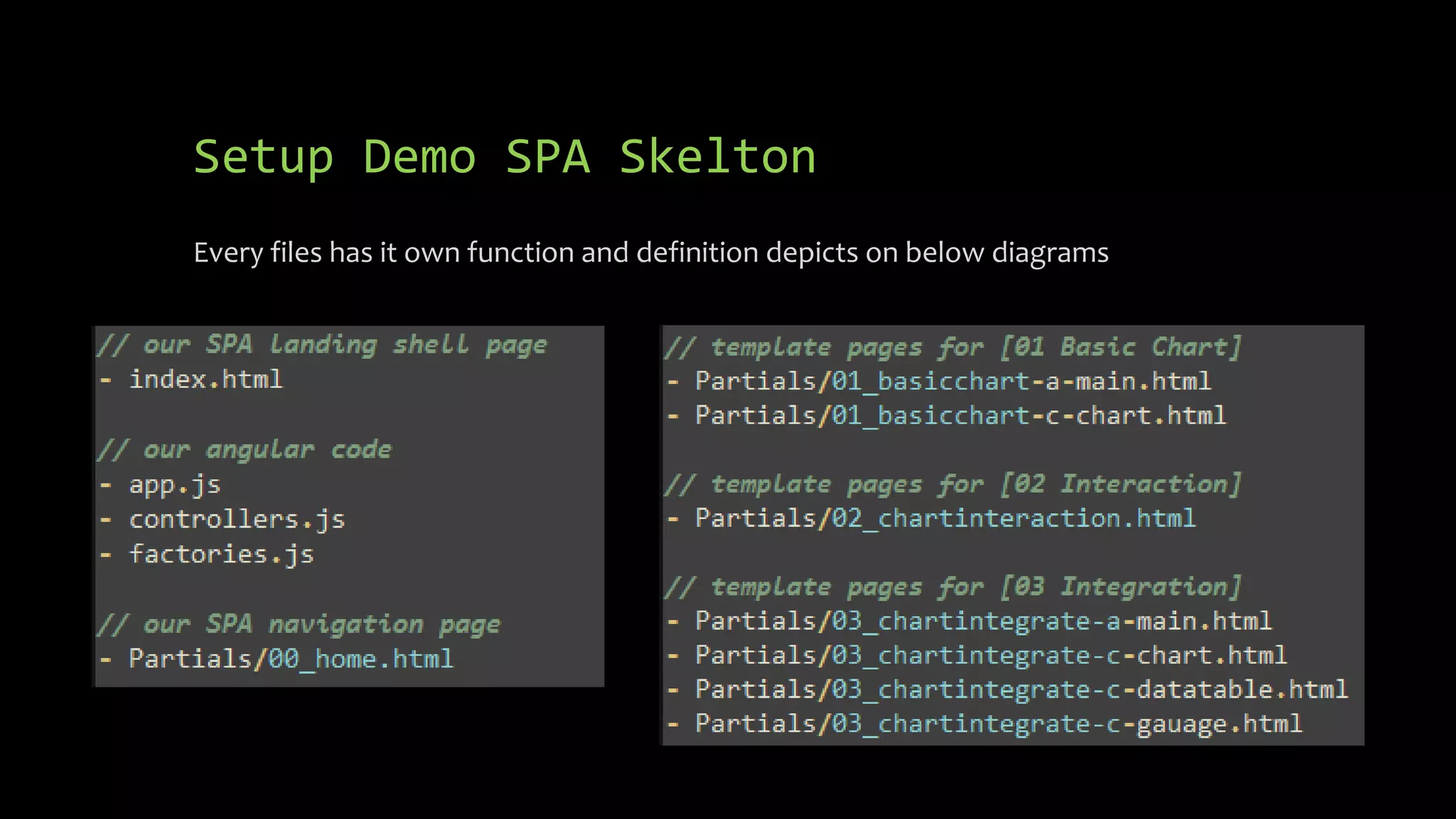The image size is (1456, 819).
Task: Select 01_basicchart-a-main.html line
Action: pyautogui.click(x=953, y=382)
